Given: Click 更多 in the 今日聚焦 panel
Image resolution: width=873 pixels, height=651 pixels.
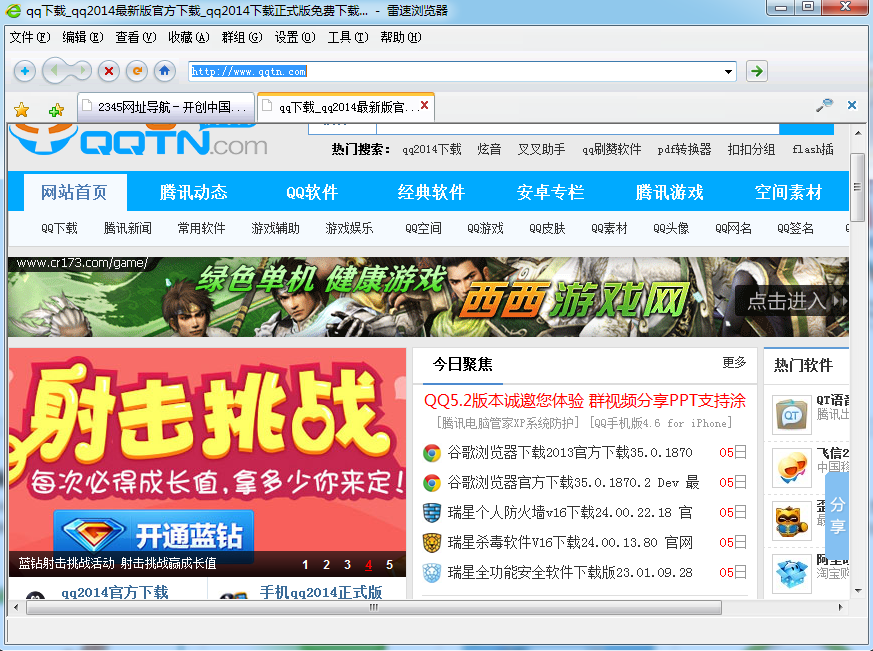Looking at the screenshot, I should click(x=734, y=363).
